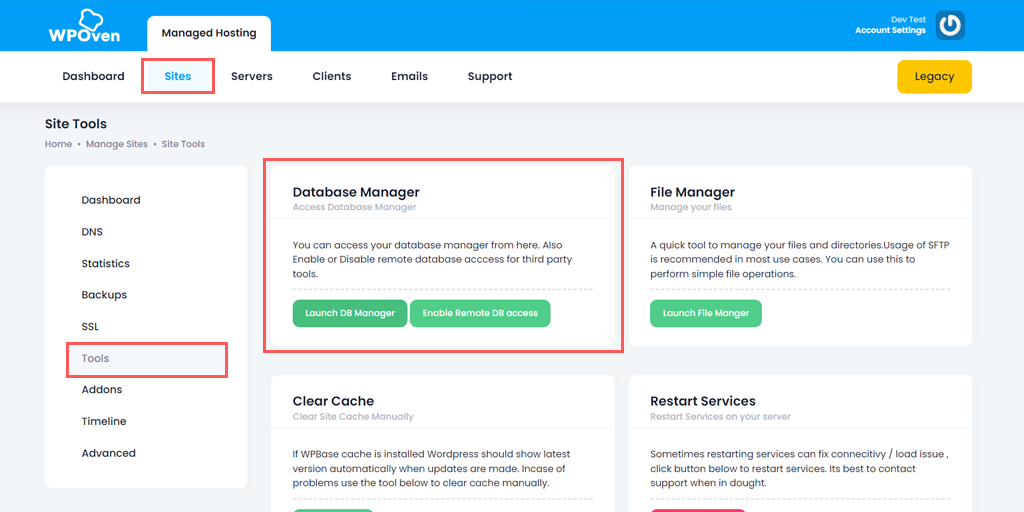Open Statistics in the site sidebar
1024x512 pixels.
pos(106,263)
